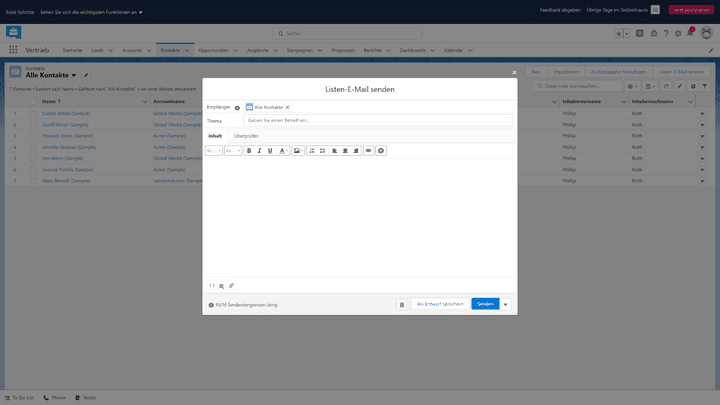
Task: Click the Senden button
Action: click(485, 304)
